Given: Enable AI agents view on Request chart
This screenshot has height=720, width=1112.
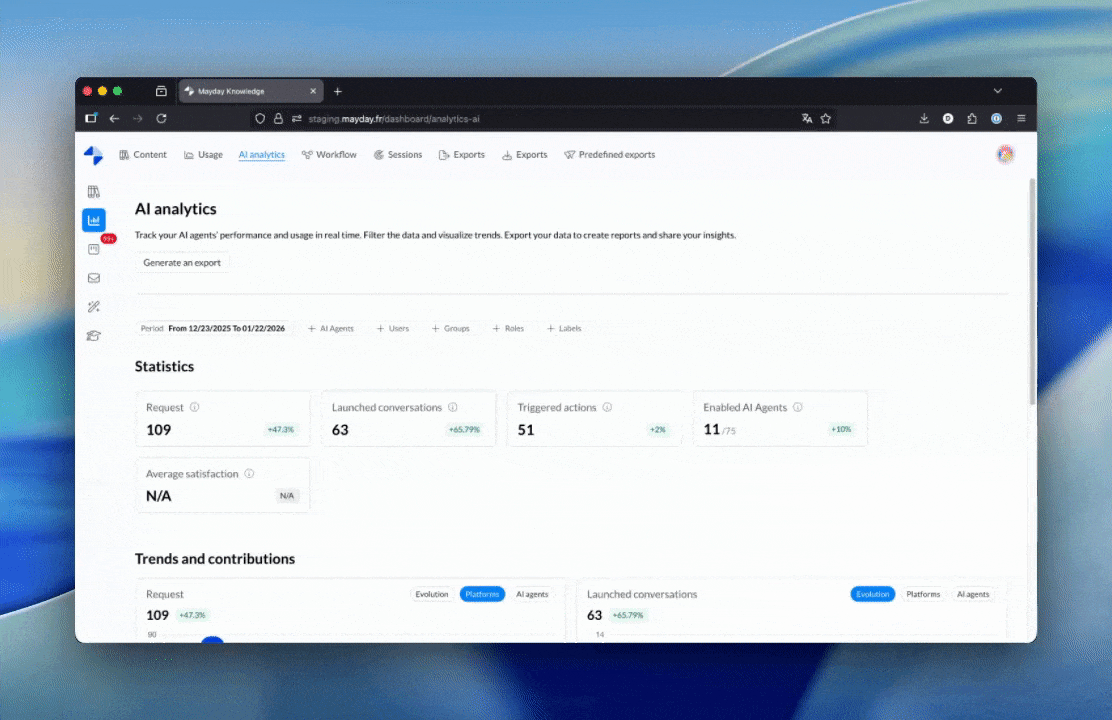Looking at the screenshot, I should pyautogui.click(x=532, y=593).
